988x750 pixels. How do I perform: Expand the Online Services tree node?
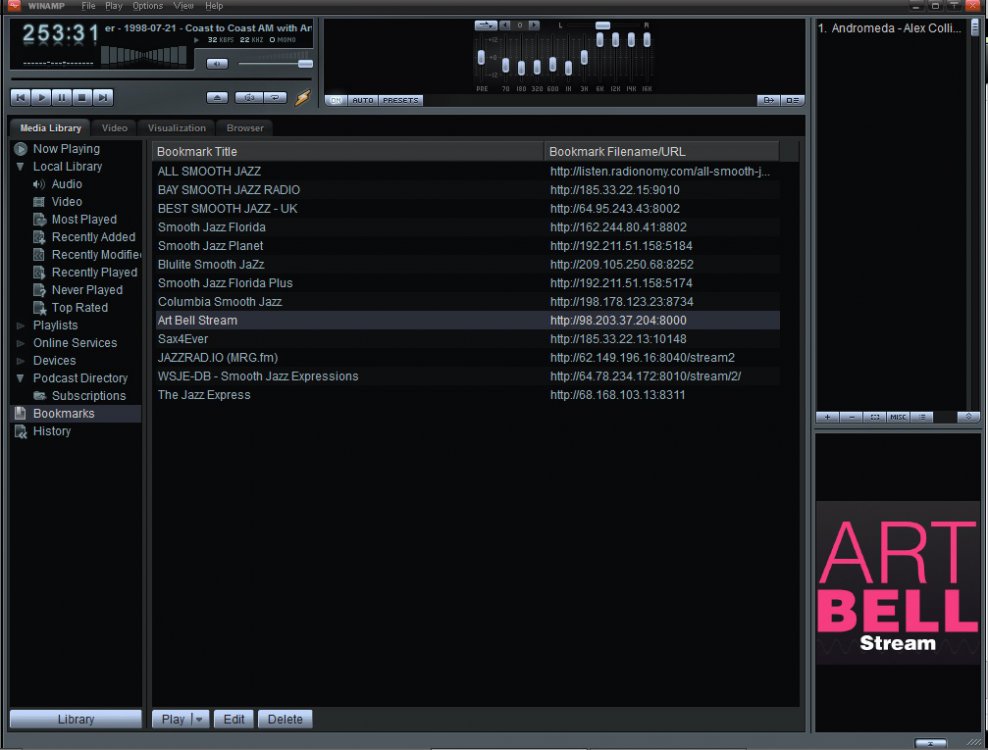click(x=20, y=343)
